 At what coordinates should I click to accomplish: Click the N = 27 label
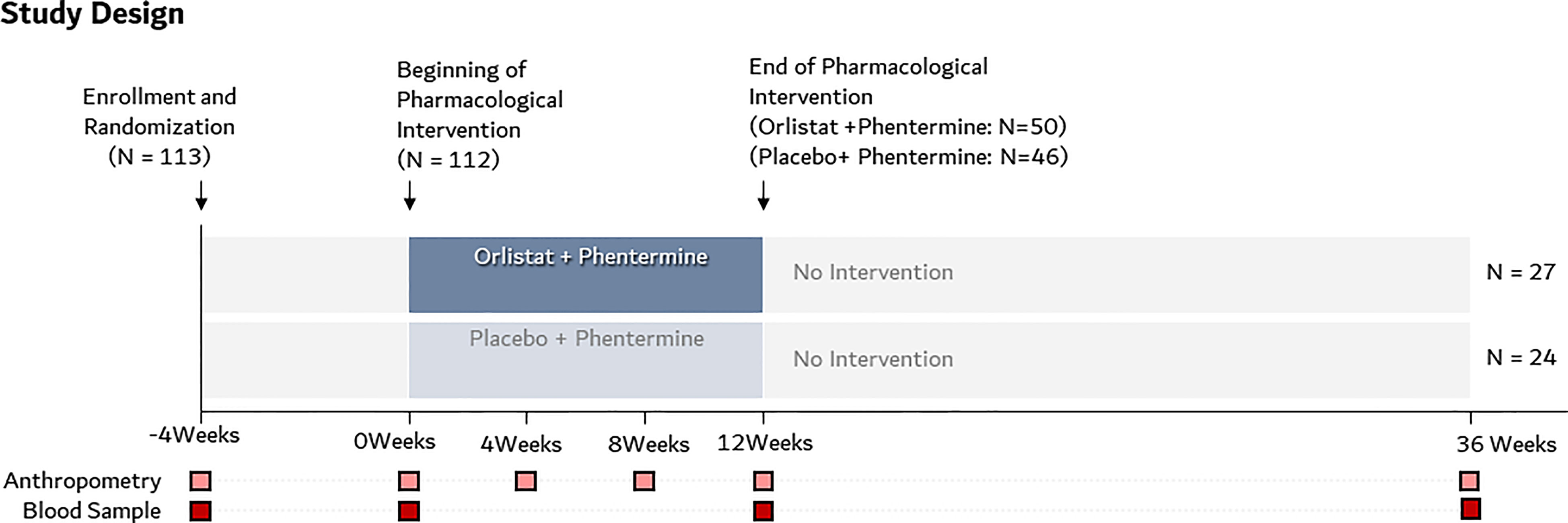1521,272
